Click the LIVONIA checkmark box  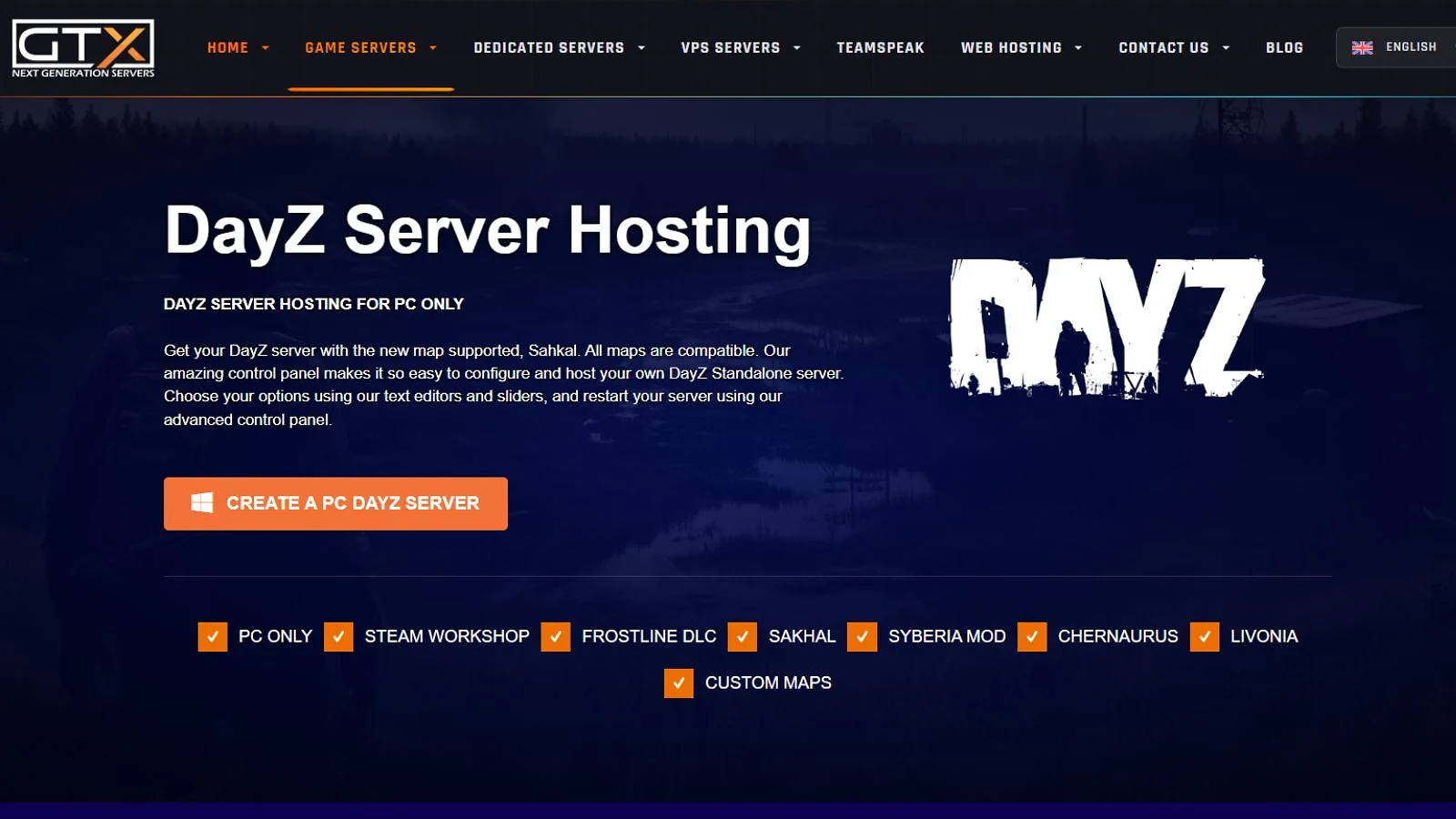(x=1204, y=637)
